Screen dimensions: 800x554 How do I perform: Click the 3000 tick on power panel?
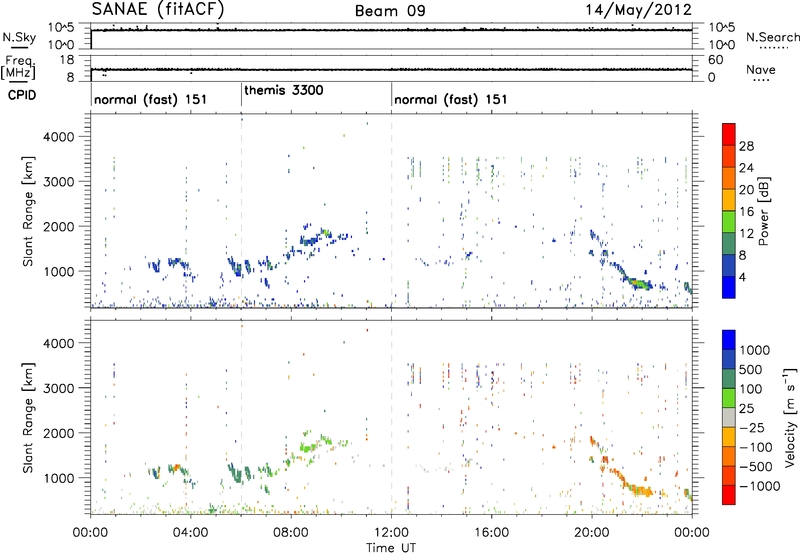tap(58, 182)
